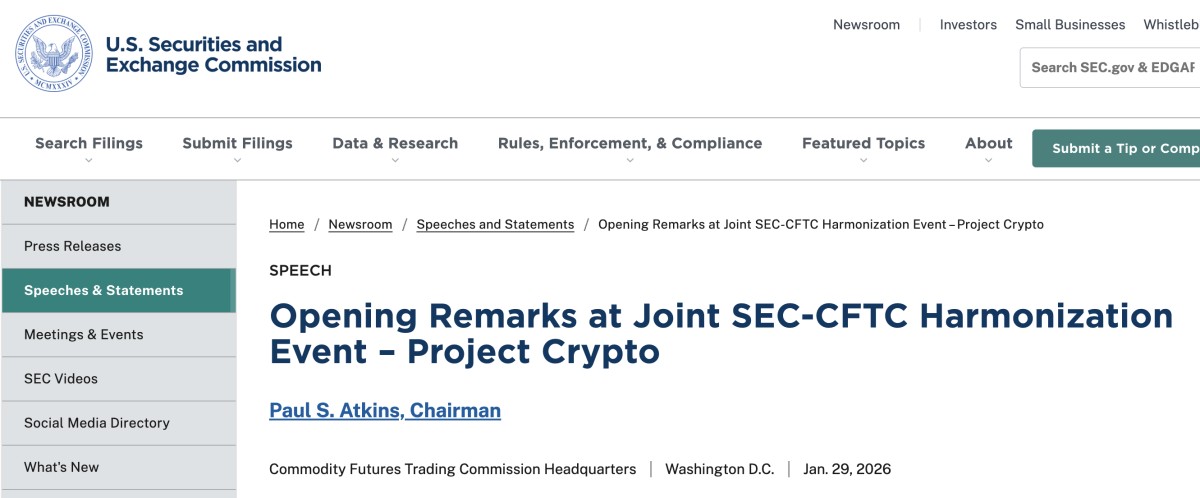This screenshot has height=498, width=1200.
Task: Click the SEC seal logo
Action: [x=53, y=54]
